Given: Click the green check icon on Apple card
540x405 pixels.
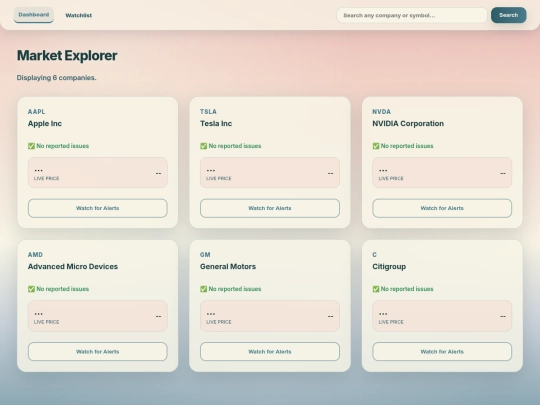Looking at the screenshot, I should 31,146.
